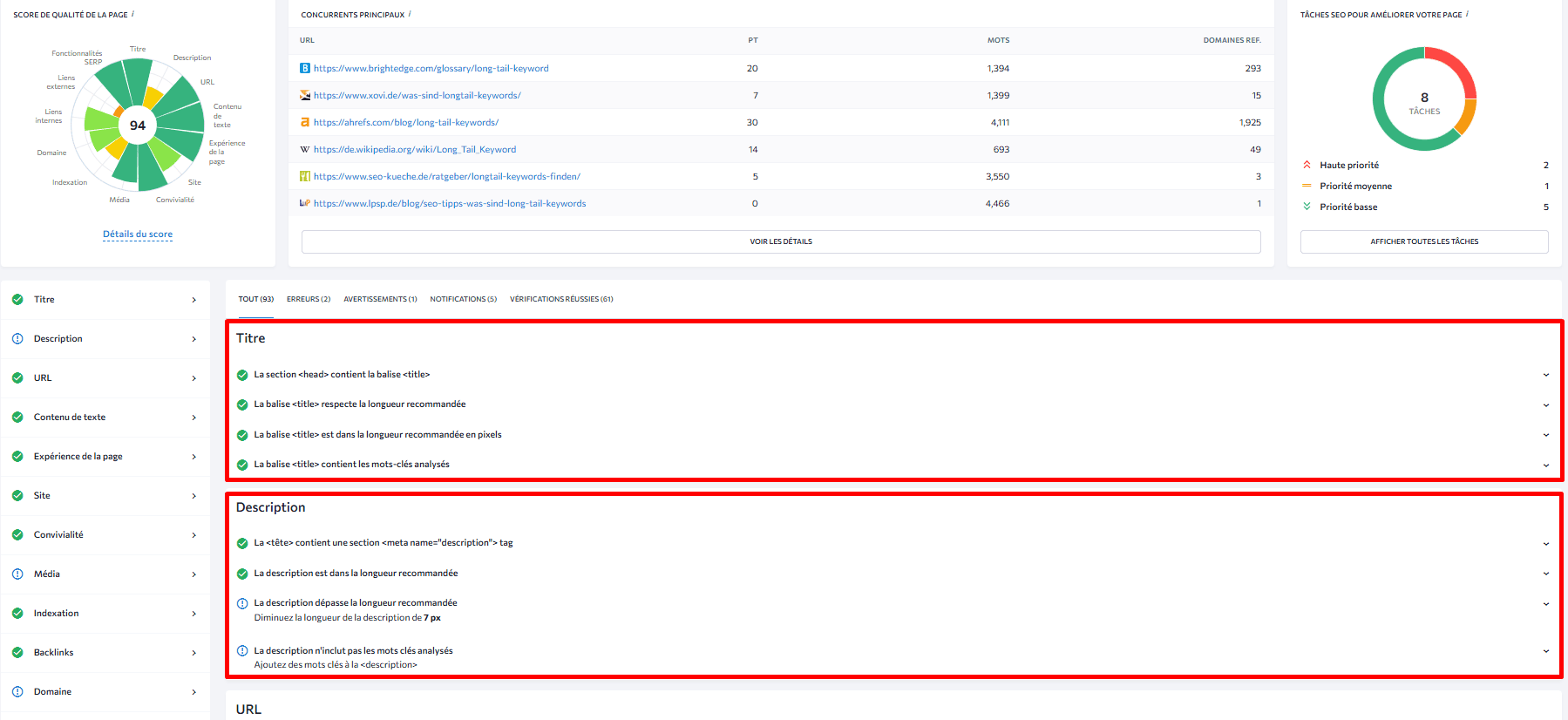Click the xovi.de favicon icon
Image resolution: width=1568 pixels, height=720 pixels.
coord(305,95)
